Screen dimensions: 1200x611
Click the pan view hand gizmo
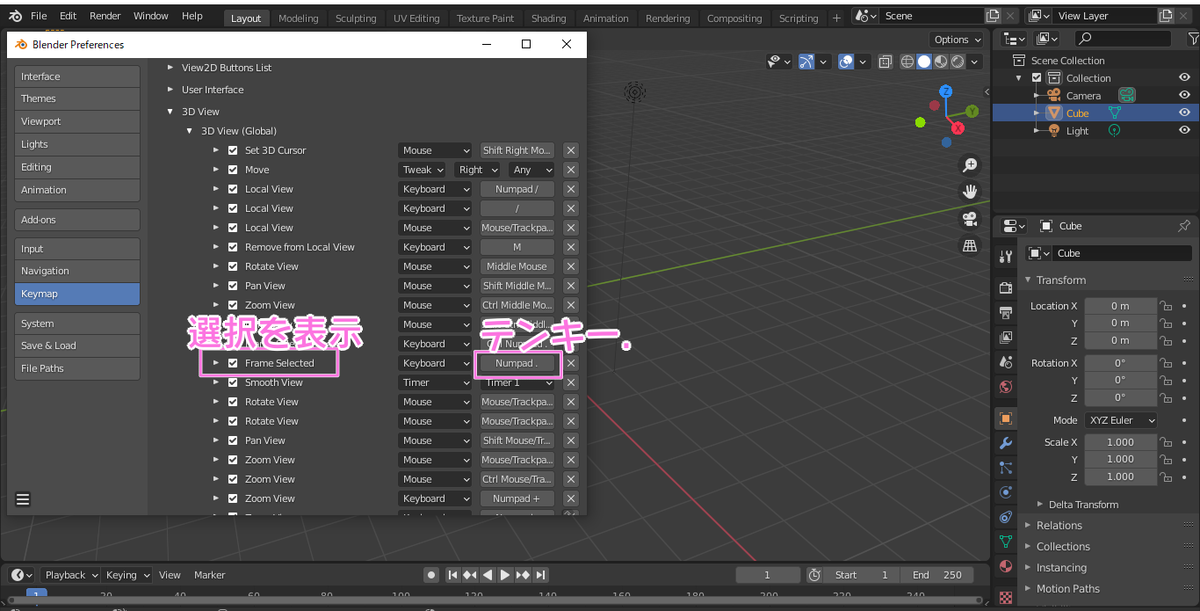(969, 191)
